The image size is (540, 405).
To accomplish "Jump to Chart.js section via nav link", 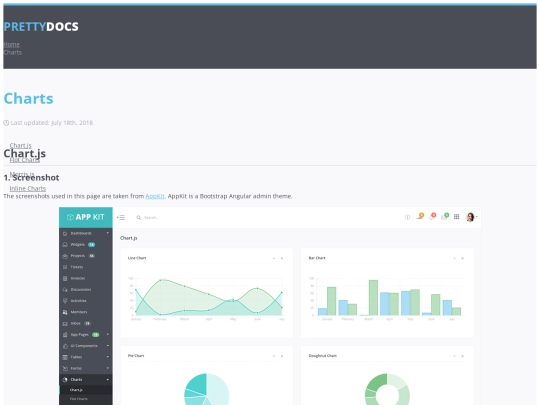I will pyautogui.click(x=20, y=145).
